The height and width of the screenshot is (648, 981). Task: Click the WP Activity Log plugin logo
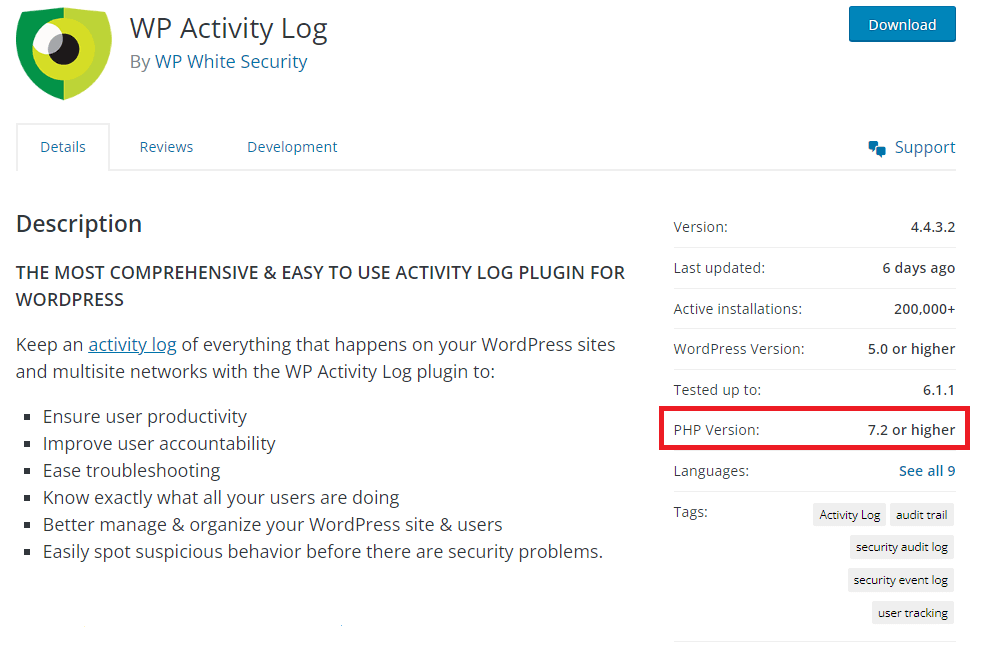63,52
